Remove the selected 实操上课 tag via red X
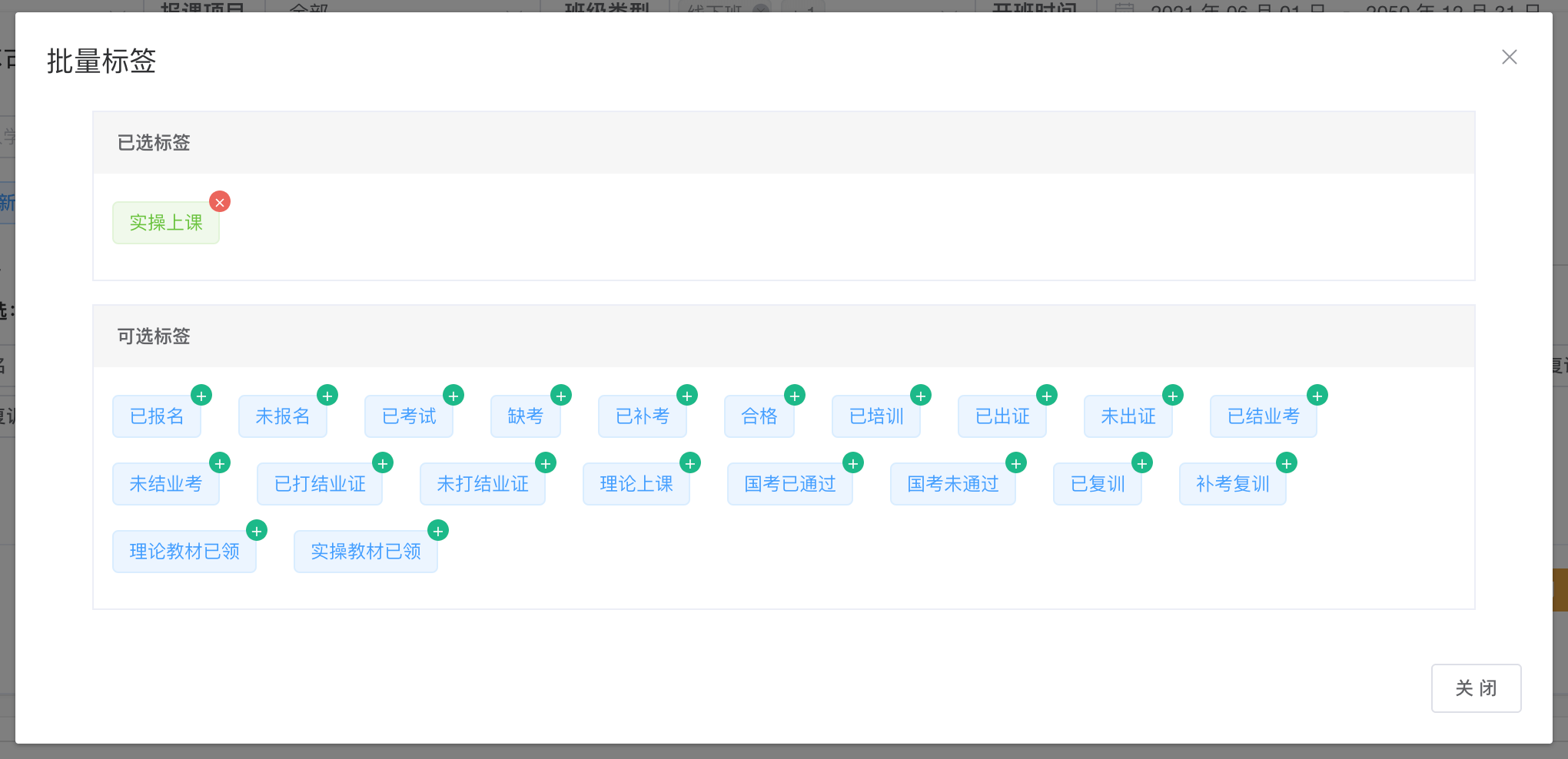 pyautogui.click(x=220, y=202)
